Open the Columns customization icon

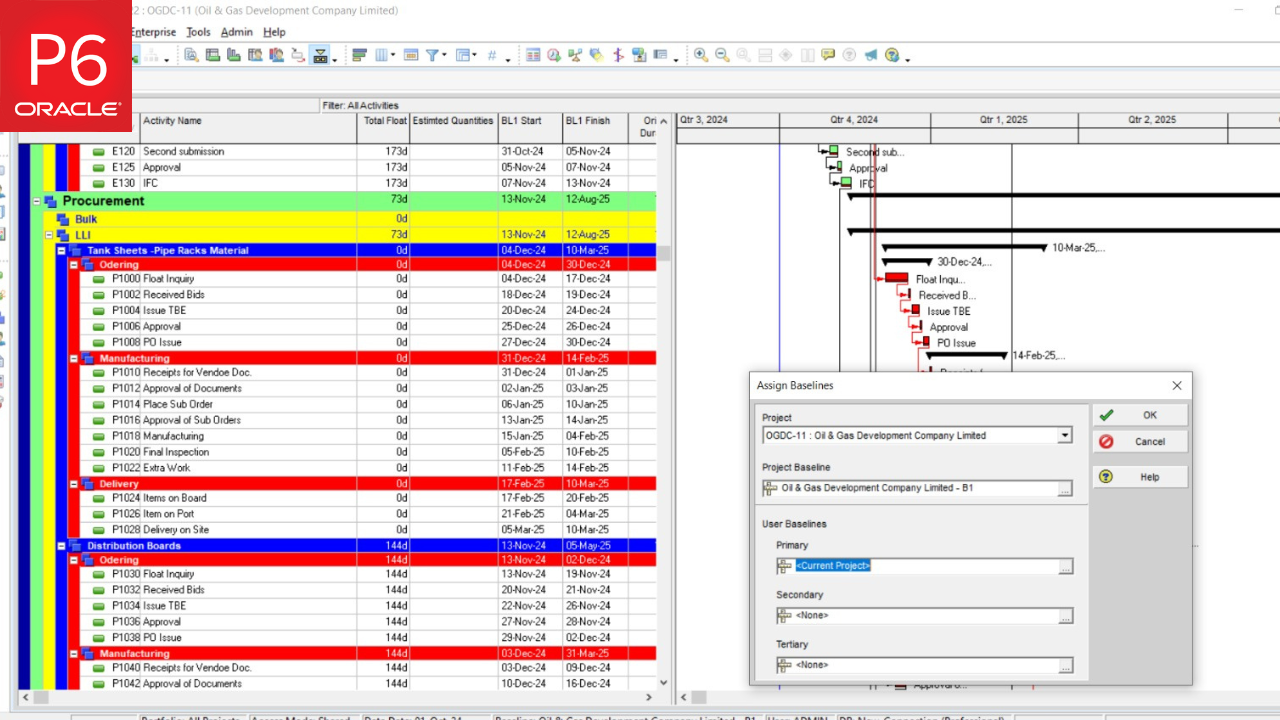(383, 55)
